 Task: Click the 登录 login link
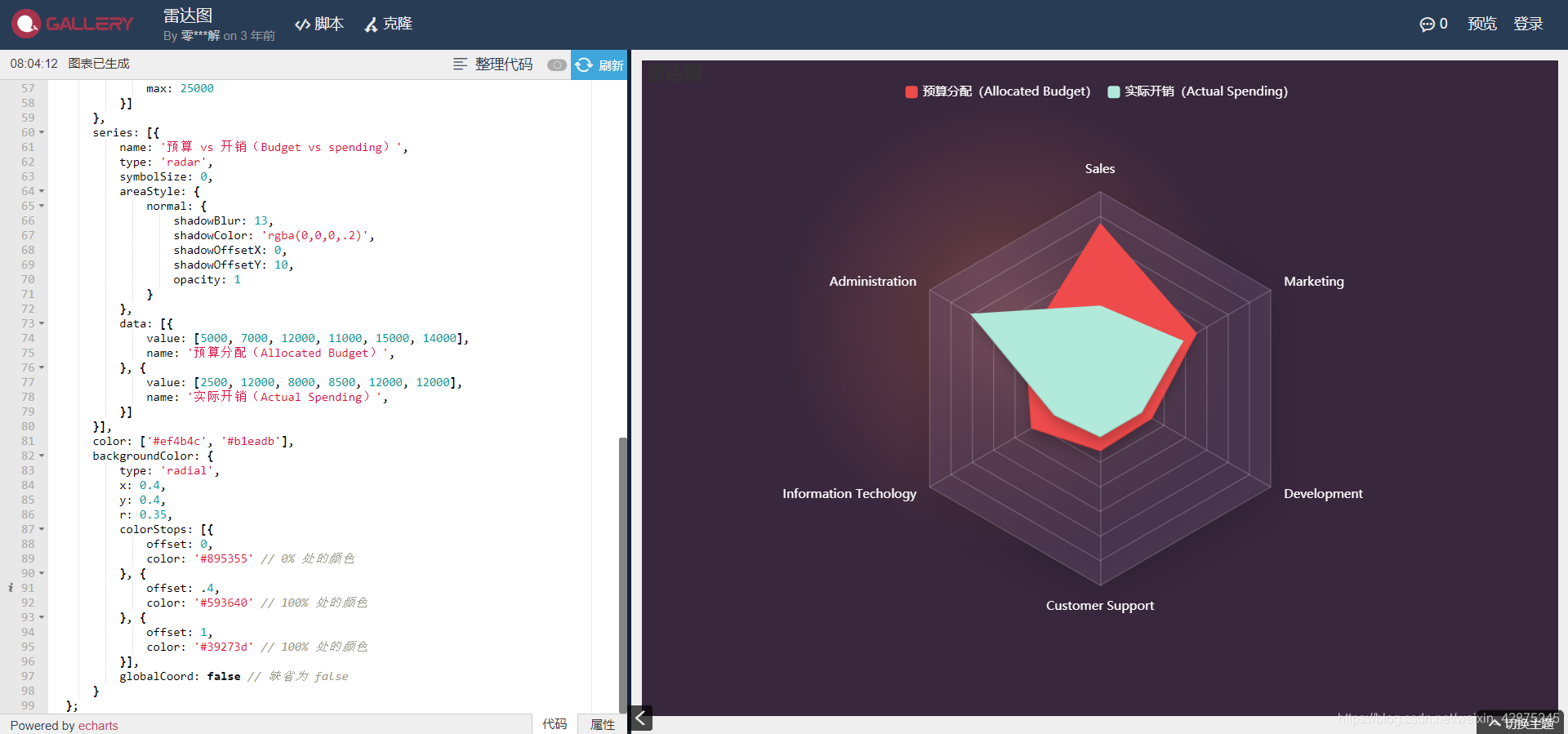click(1528, 24)
